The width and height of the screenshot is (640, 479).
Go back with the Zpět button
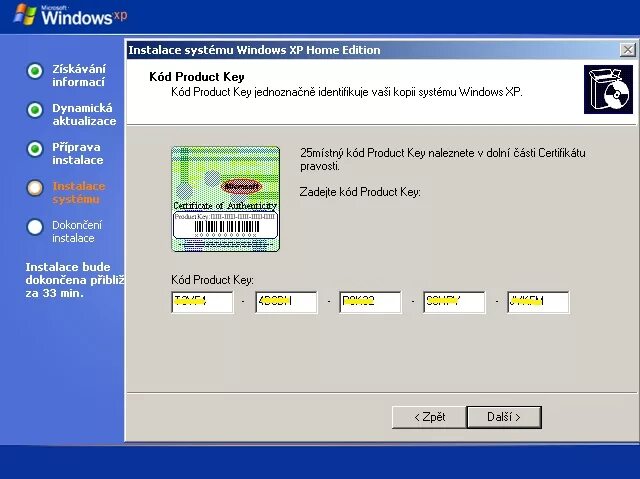[x=429, y=417]
